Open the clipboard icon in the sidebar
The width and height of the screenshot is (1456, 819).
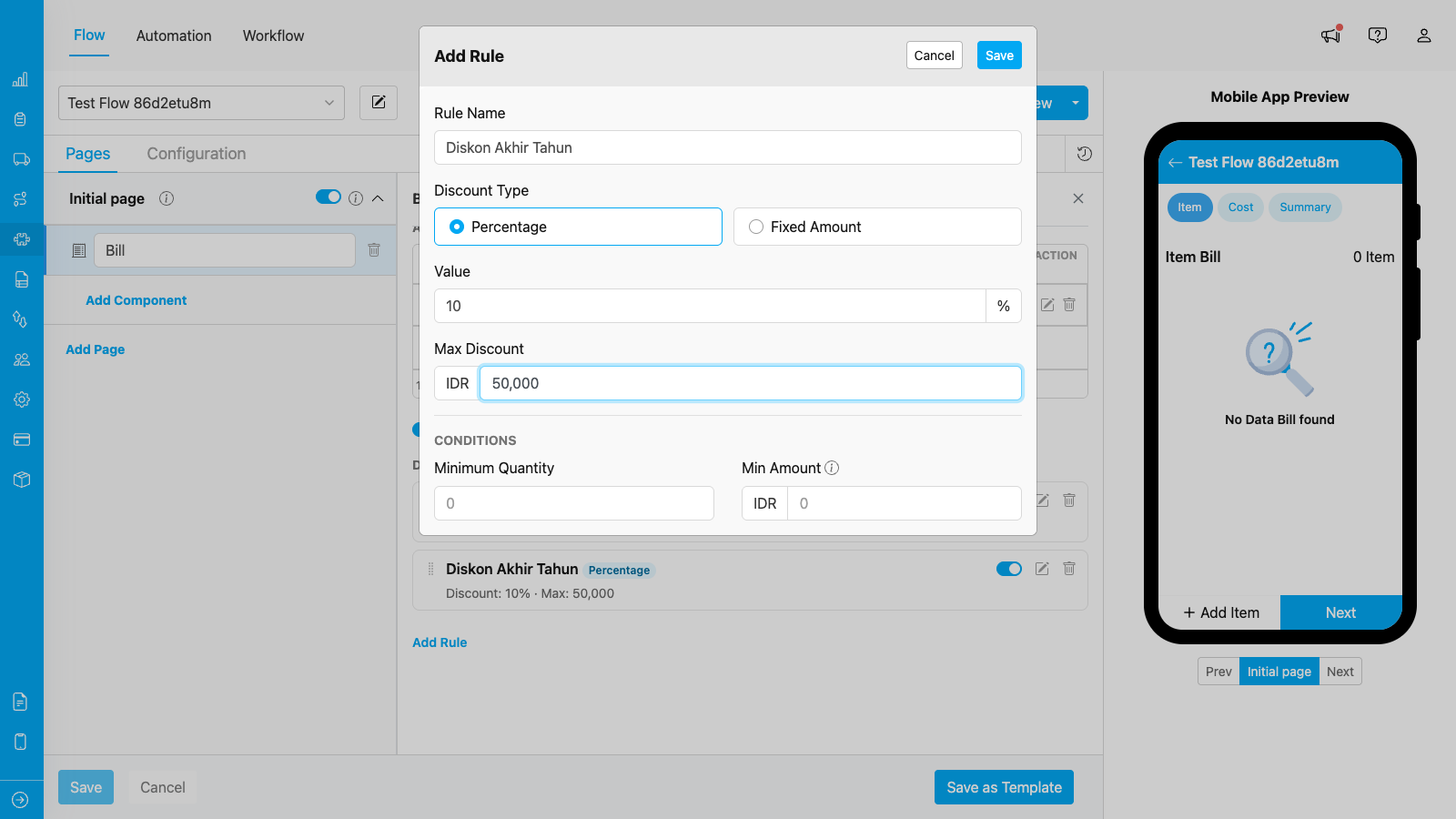(21, 119)
